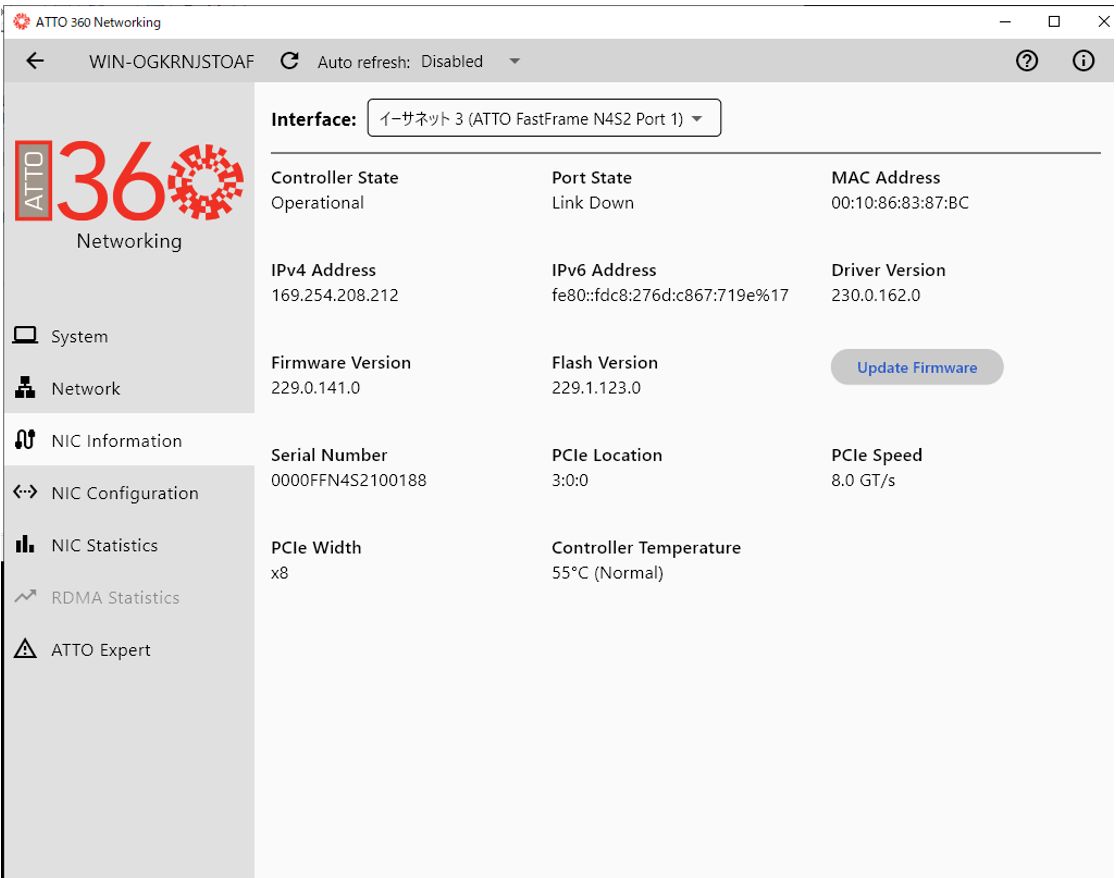Select the PCIe speed value 8.0 GT/s

(x=863, y=480)
